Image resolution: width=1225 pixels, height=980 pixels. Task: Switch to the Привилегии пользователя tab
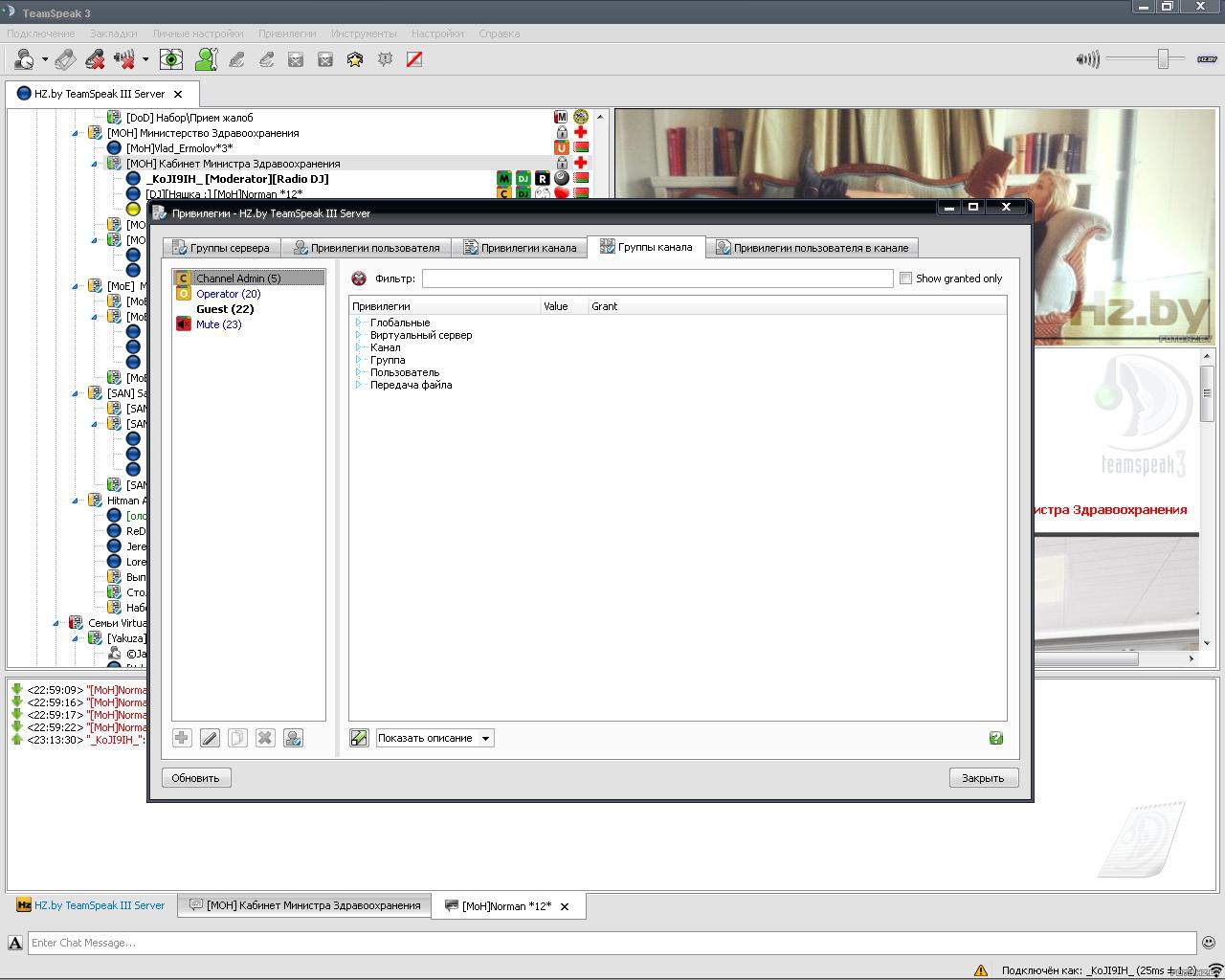pyautogui.click(x=367, y=248)
